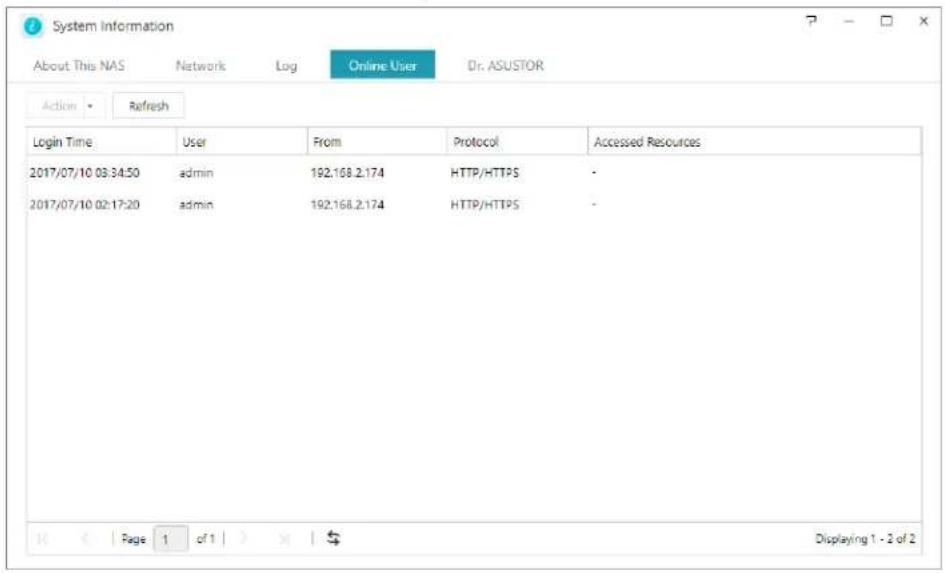Sort by Protocol column header
945x573 pixels.
pos(517,142)
